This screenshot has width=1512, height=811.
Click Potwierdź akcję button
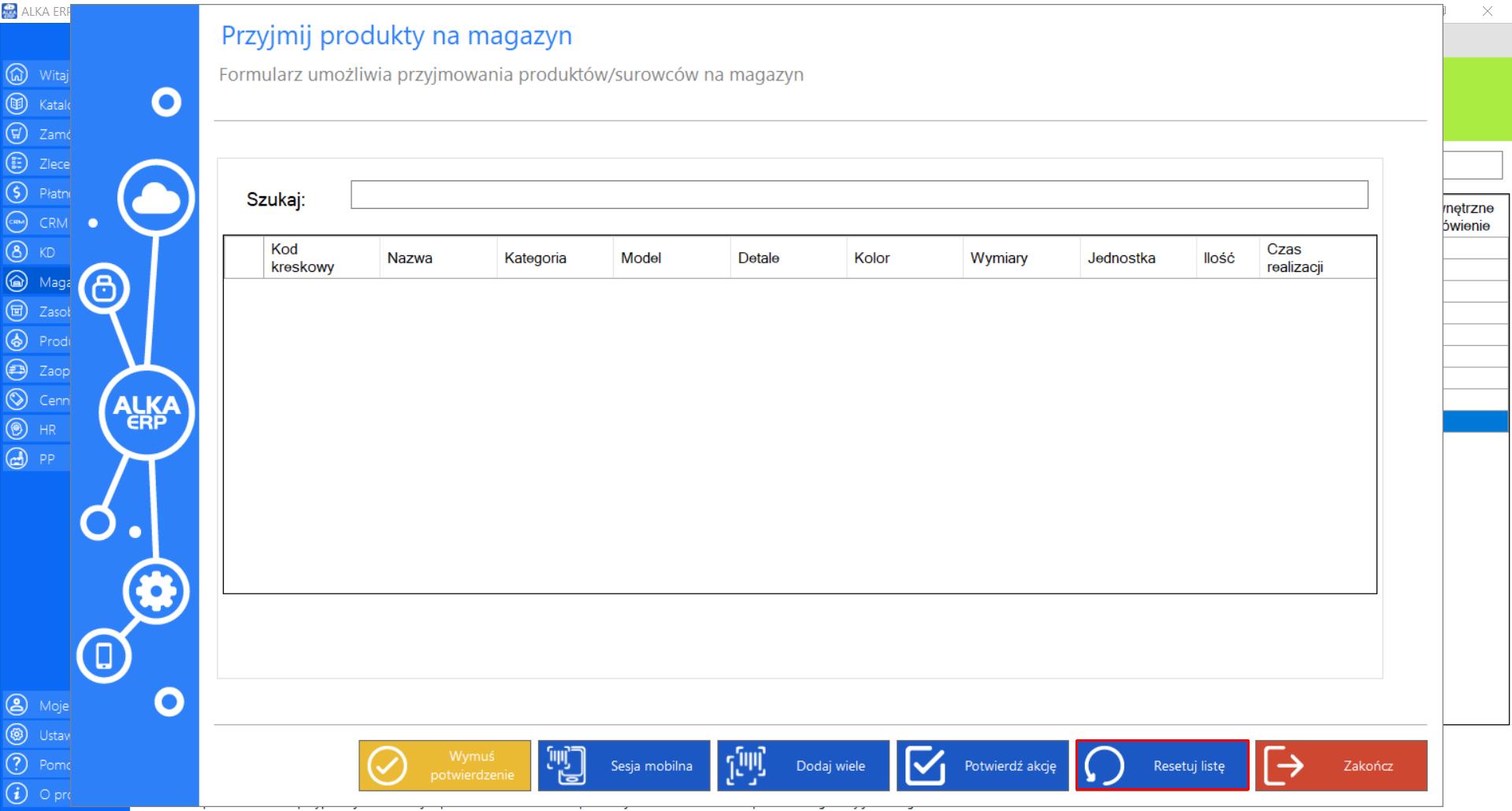point(983,765)
